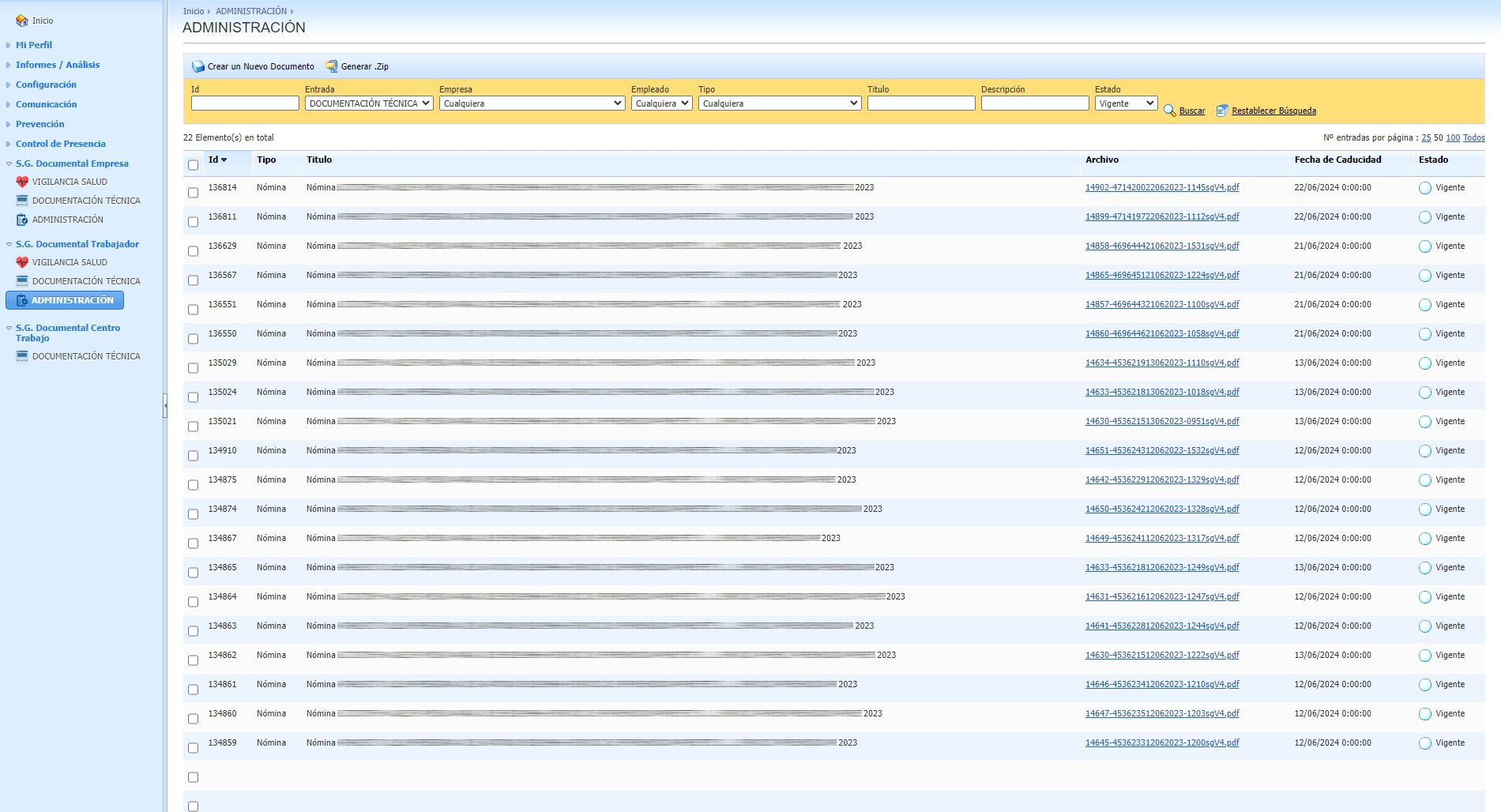Open VIGILANCIA SALUD heart icon under Documental Empresa
1501x812 pixels.
tap(22, 182)
